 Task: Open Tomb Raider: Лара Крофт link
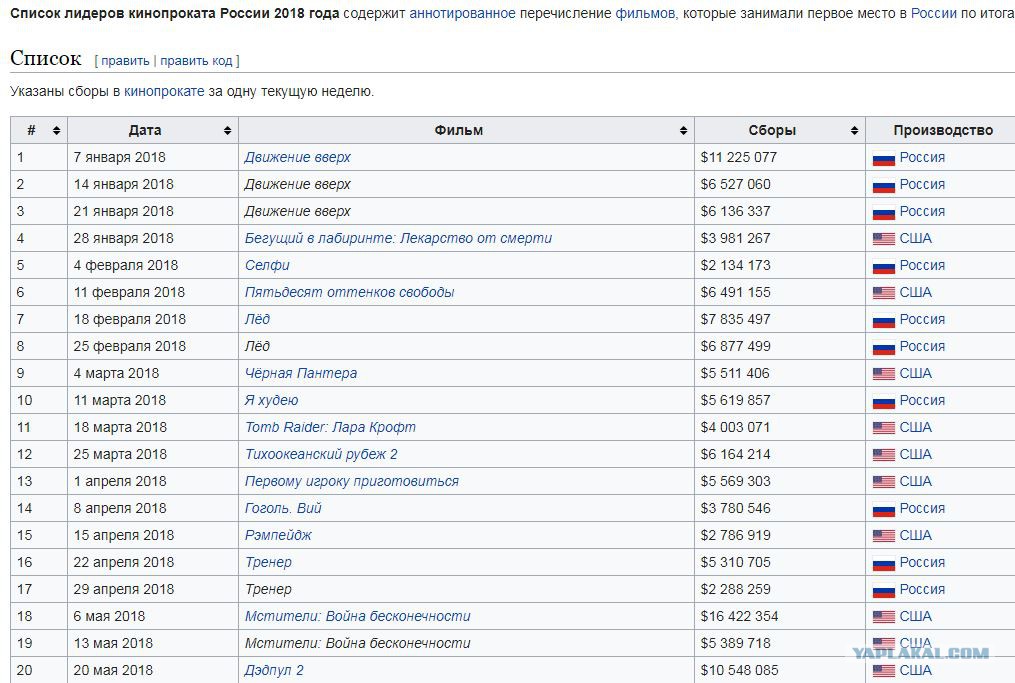(330, 427)
